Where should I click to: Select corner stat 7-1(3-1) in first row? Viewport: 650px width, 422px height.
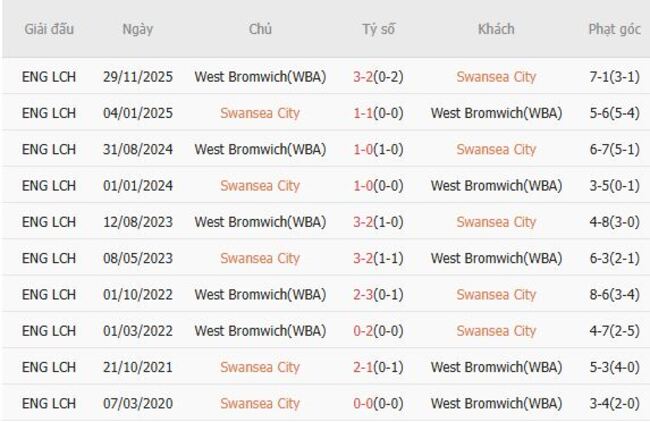614,77
